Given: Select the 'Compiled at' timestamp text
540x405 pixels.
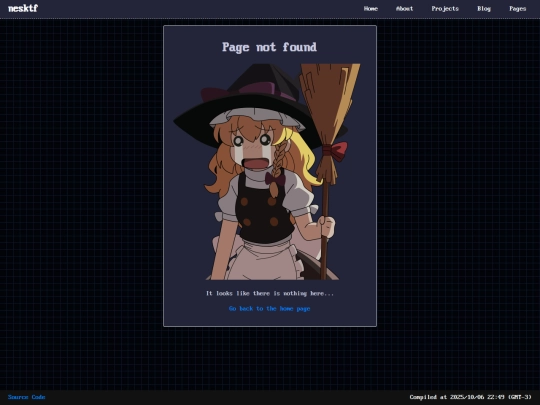Looking at the screenshot, I should (x=470, y=397).
